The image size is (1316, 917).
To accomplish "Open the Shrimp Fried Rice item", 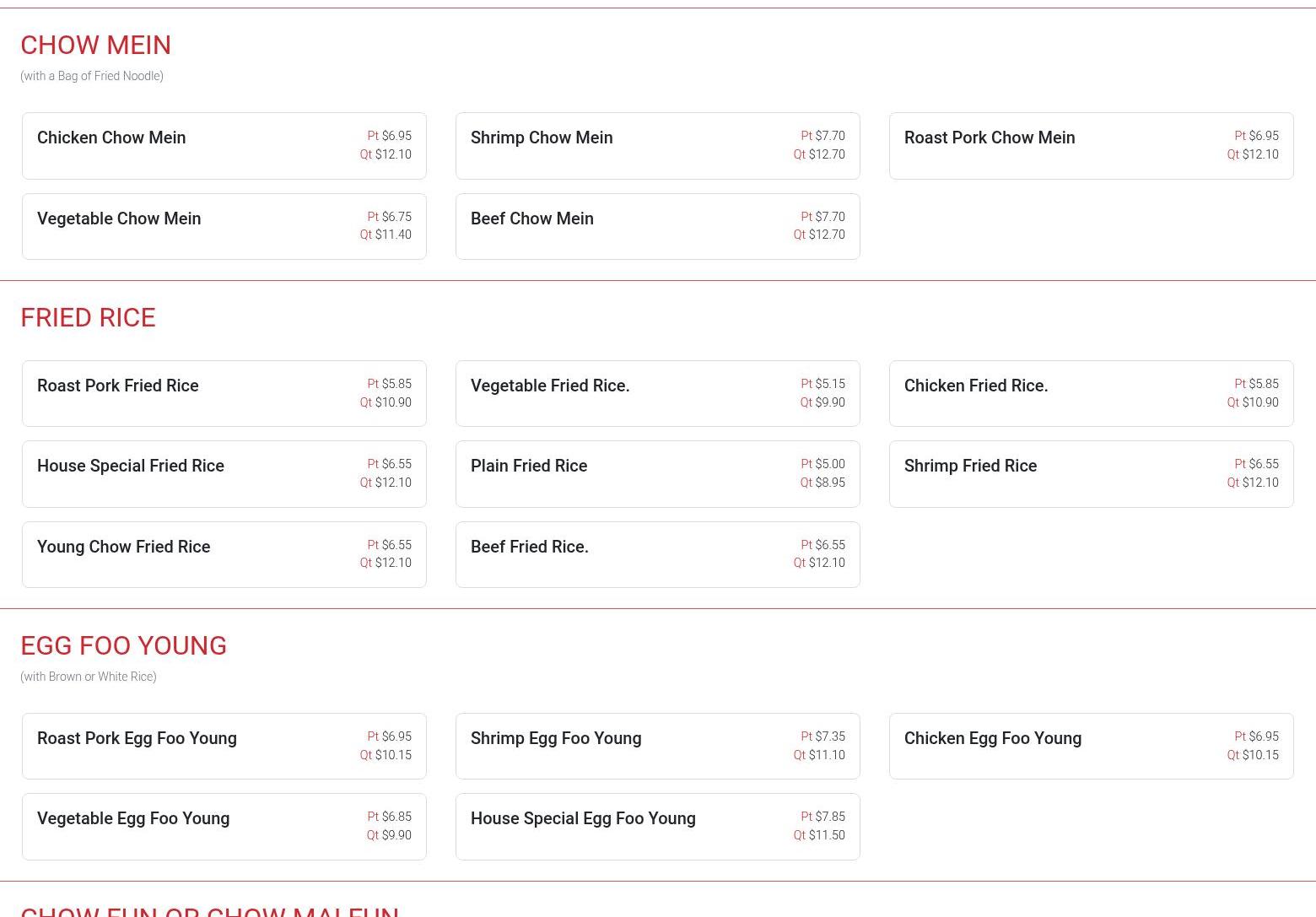I will tap(1091, 474).
